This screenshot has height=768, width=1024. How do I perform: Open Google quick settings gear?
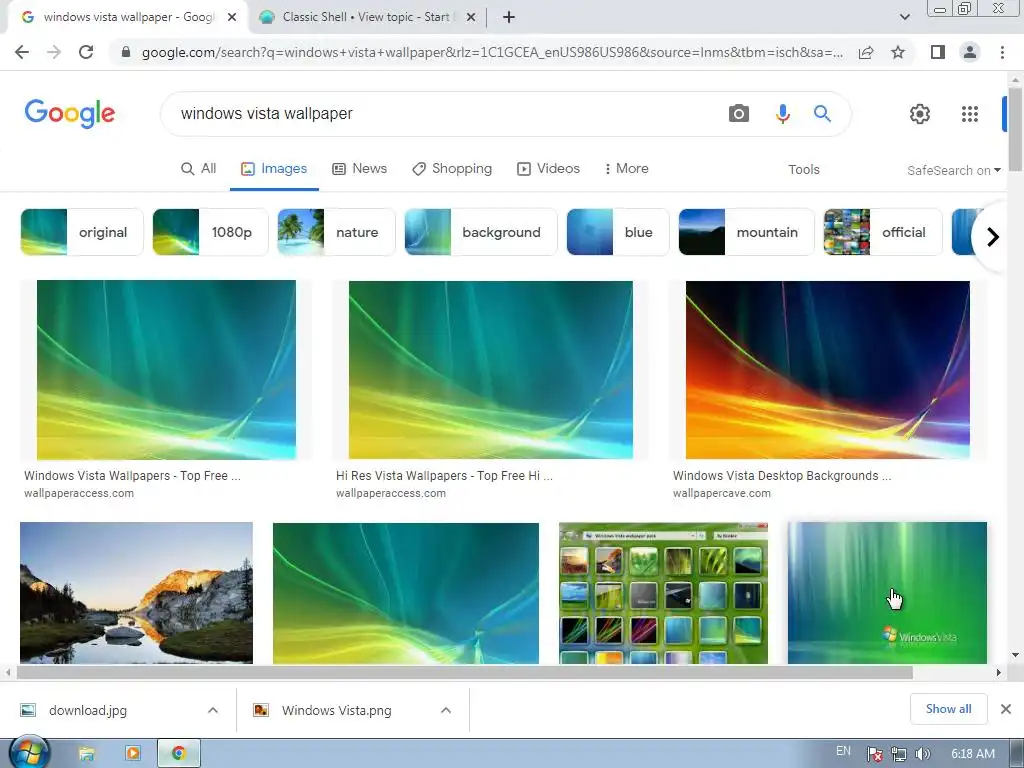click(920, 114)
